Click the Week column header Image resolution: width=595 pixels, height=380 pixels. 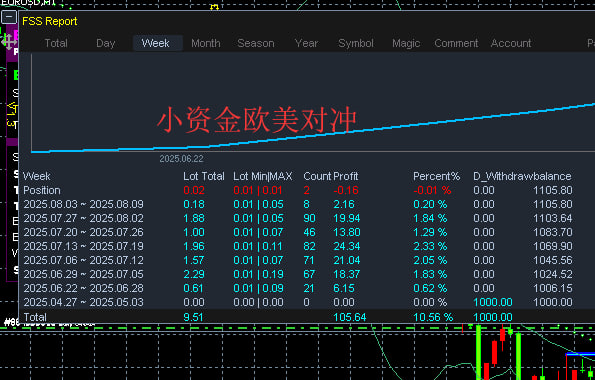36,177
